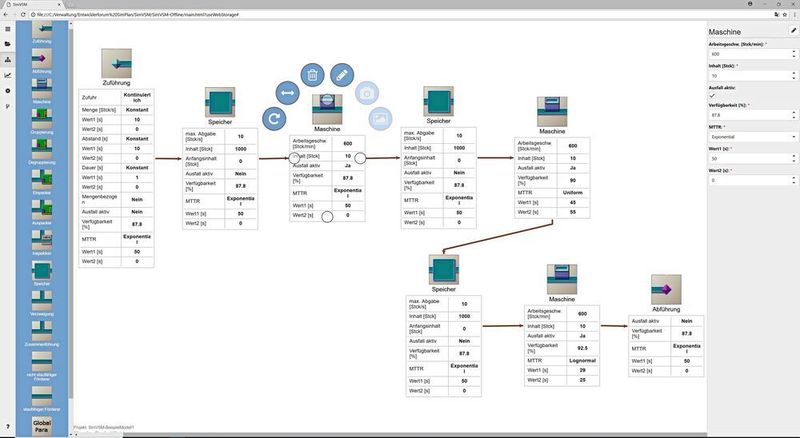Delete the selected Maschine via trash icon
The height and width of the screenshot is (438, 800).
[312, 75]
